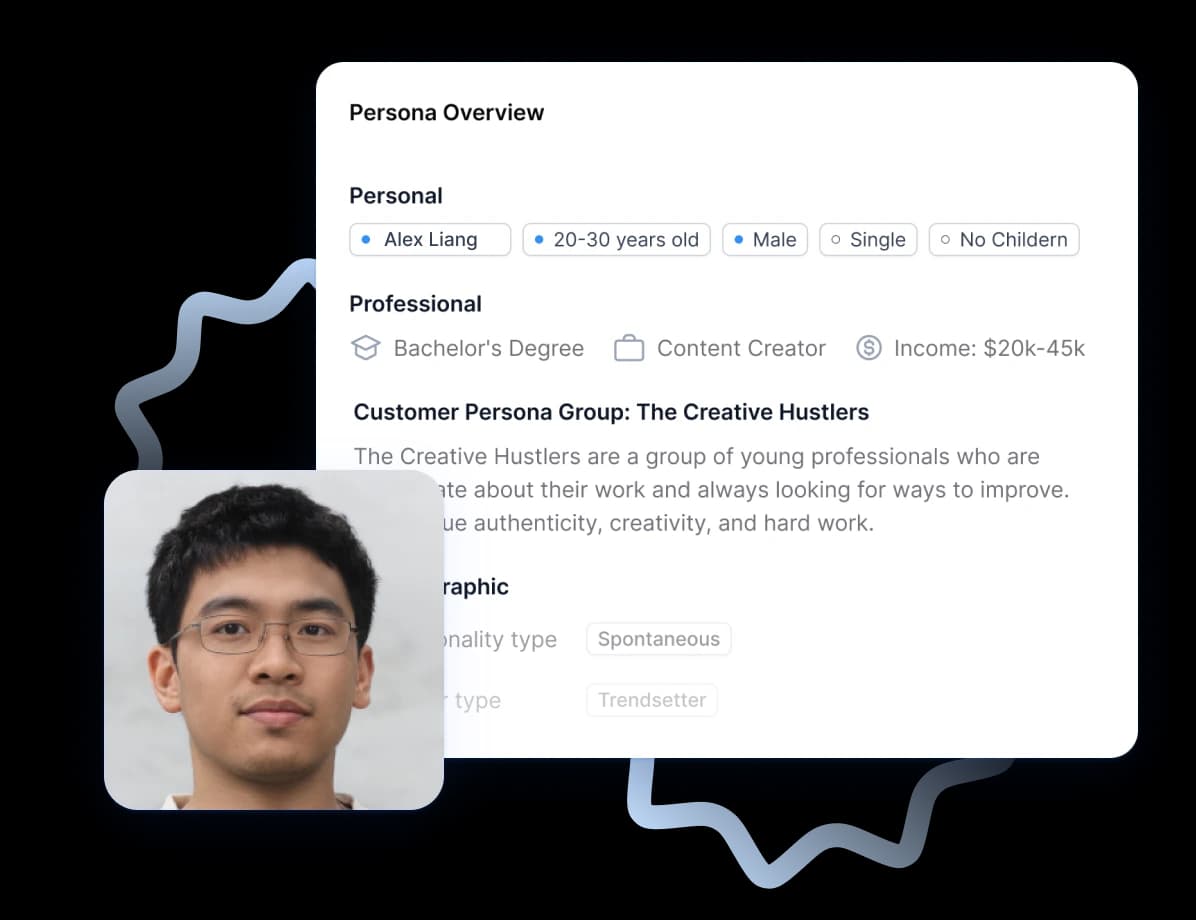Click the dot inside the age range chip
This screenshot has height=920, width=1196.
[x=537, y=239]
